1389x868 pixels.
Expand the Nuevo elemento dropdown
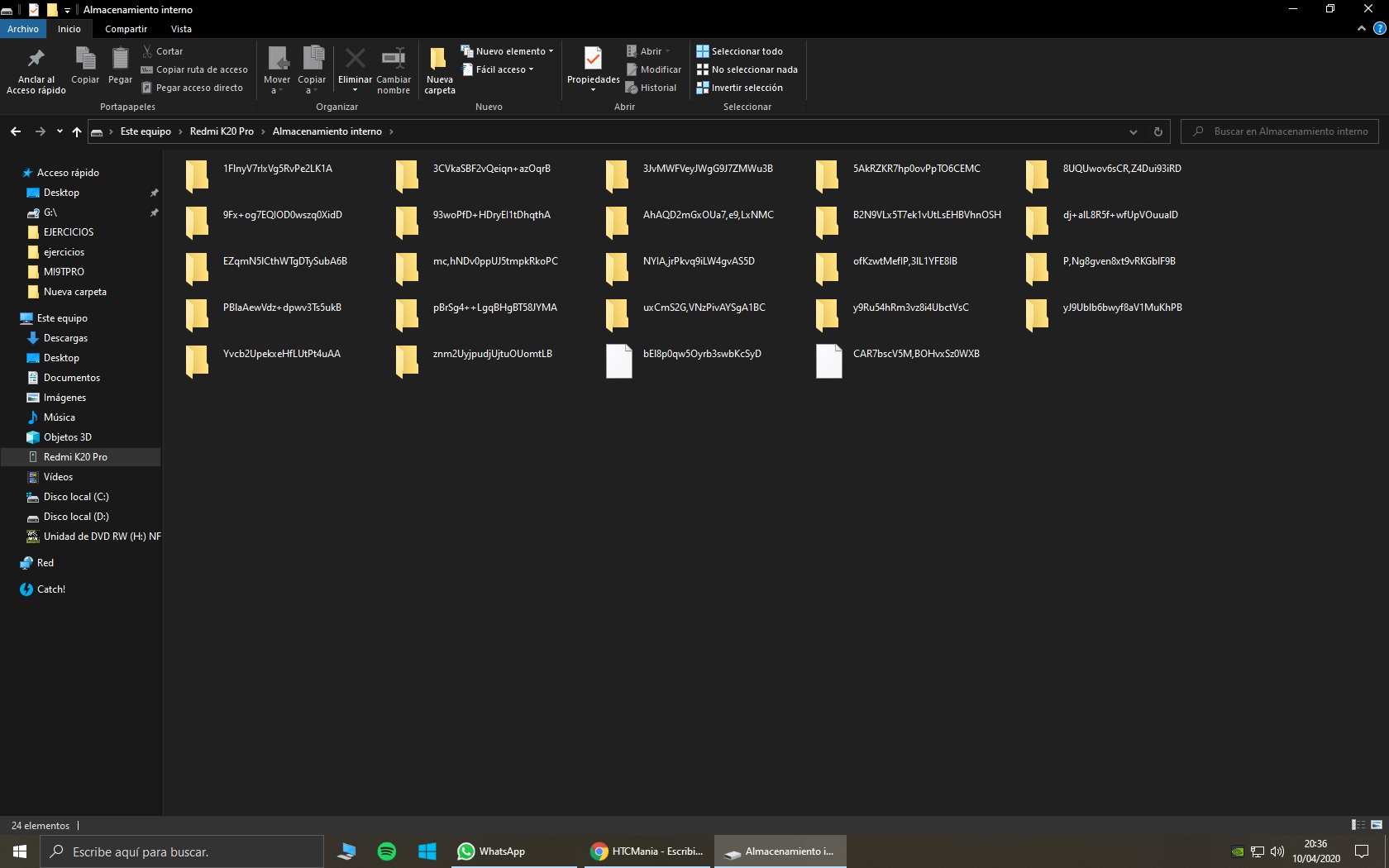pyautogui.click(x=507, y=51)
